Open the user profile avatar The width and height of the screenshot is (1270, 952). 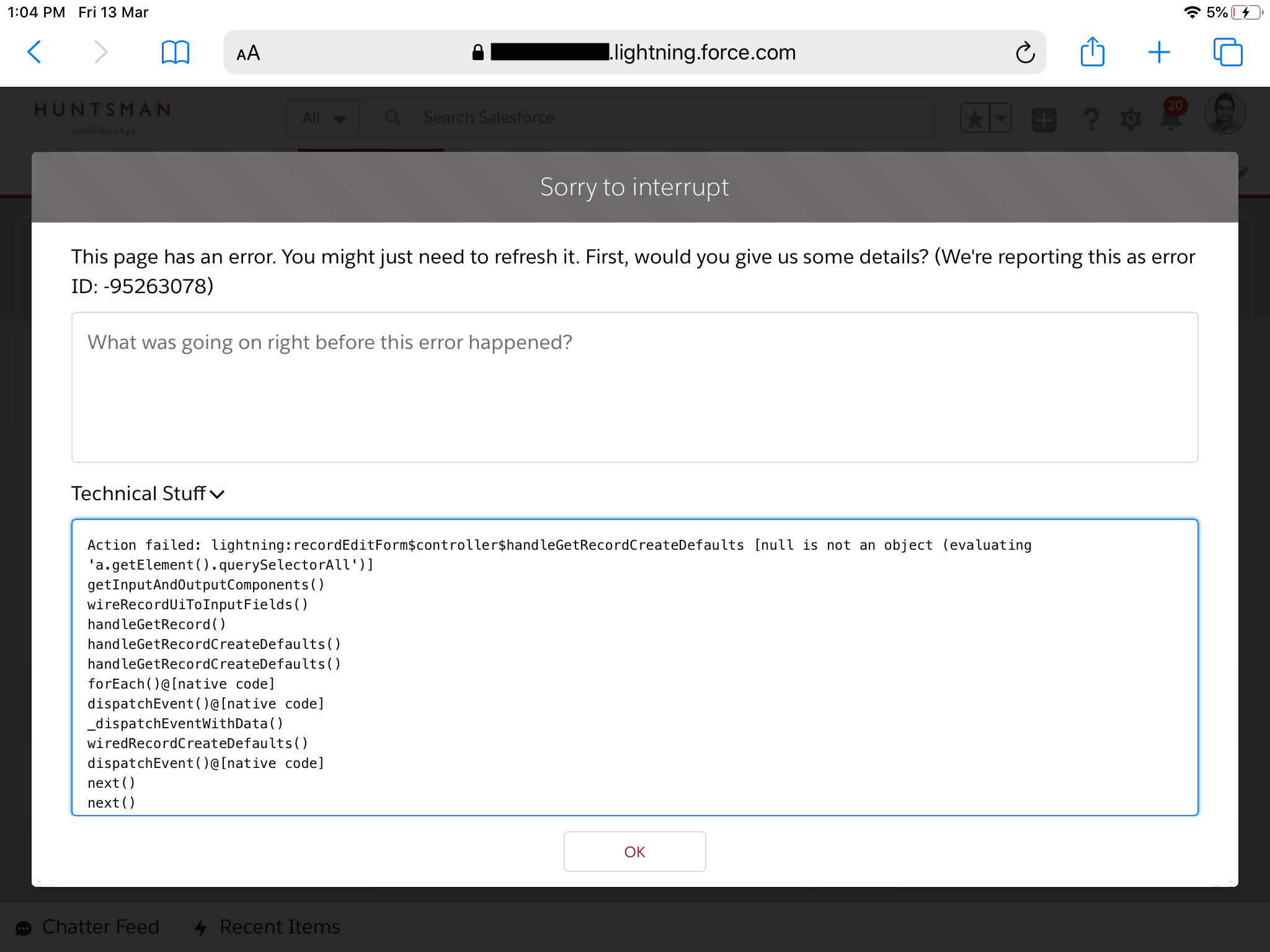(x=1225, y=115)
